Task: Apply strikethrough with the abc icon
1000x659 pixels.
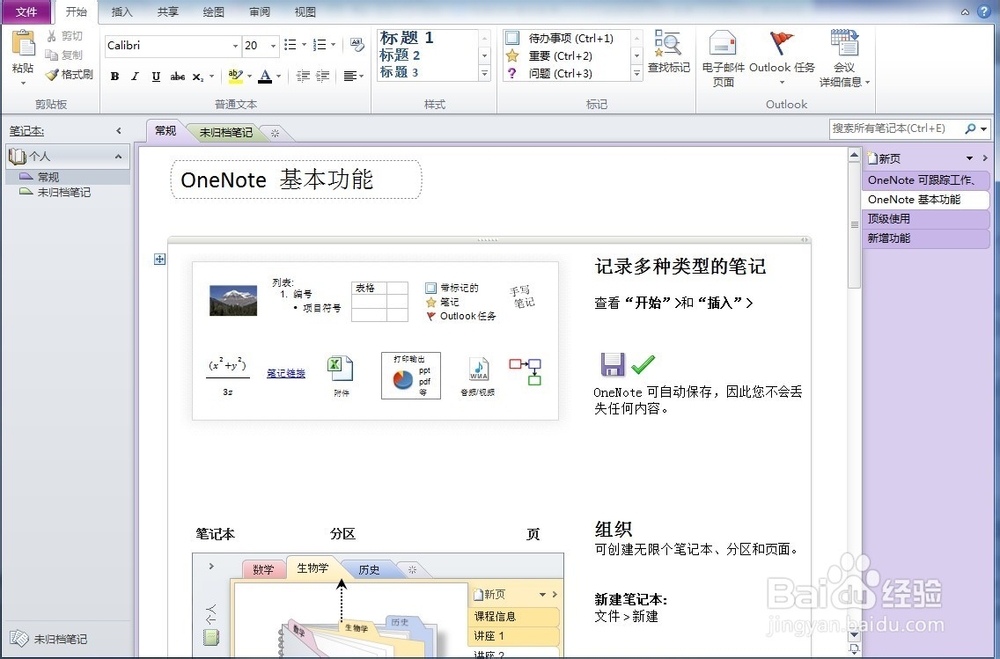Action: 178,76
